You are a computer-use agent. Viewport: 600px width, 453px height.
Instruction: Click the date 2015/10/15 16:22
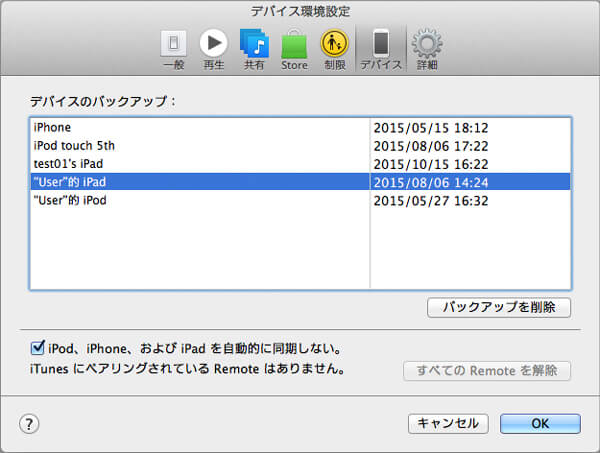point(431,165)
